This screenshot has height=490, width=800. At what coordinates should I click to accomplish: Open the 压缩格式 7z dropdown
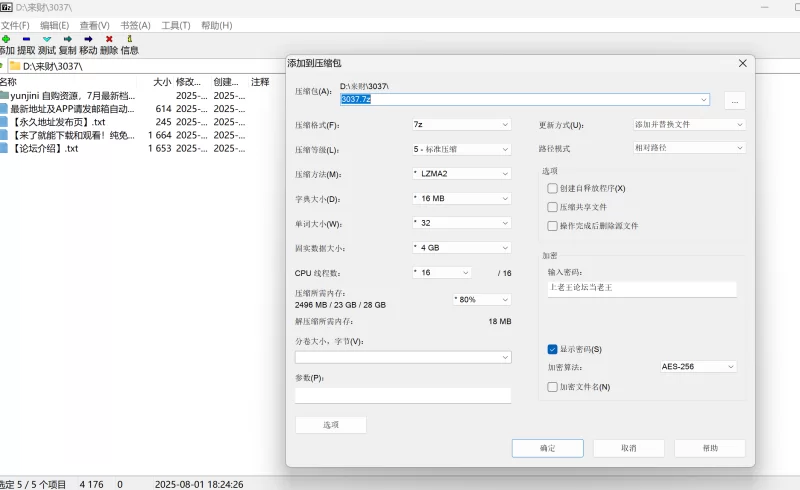coord(461,125)
